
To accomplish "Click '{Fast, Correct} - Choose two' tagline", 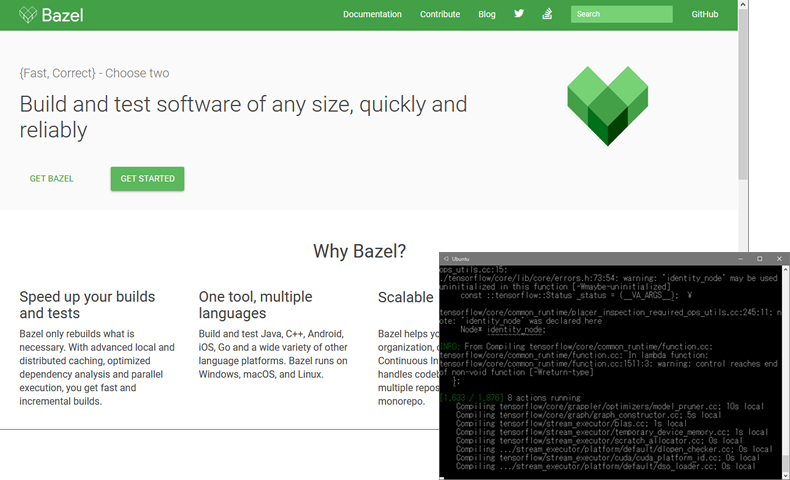I will tap(94, 73).
